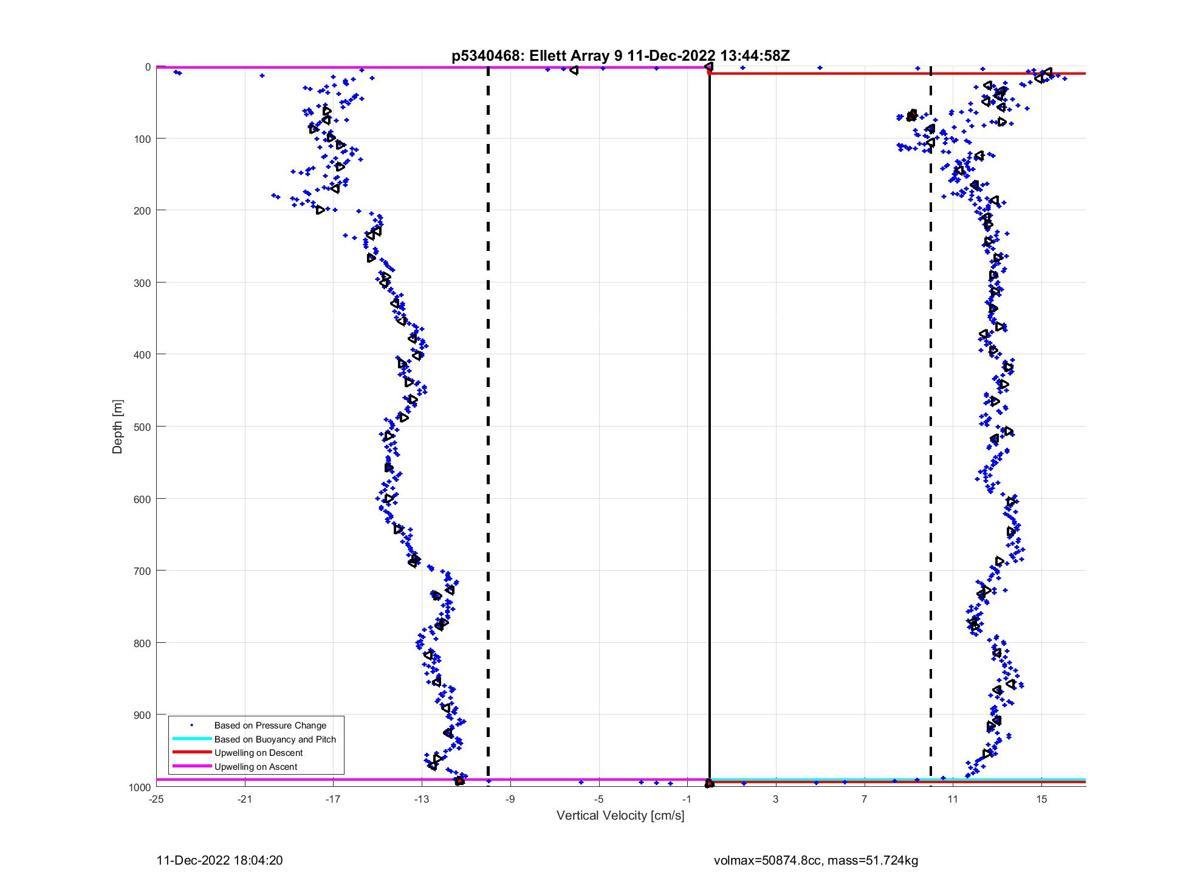Click the 'volmax=50874.8cc, mass=51.724kg' text
This screenshot has width=1200, height=885.
point(816,860)
